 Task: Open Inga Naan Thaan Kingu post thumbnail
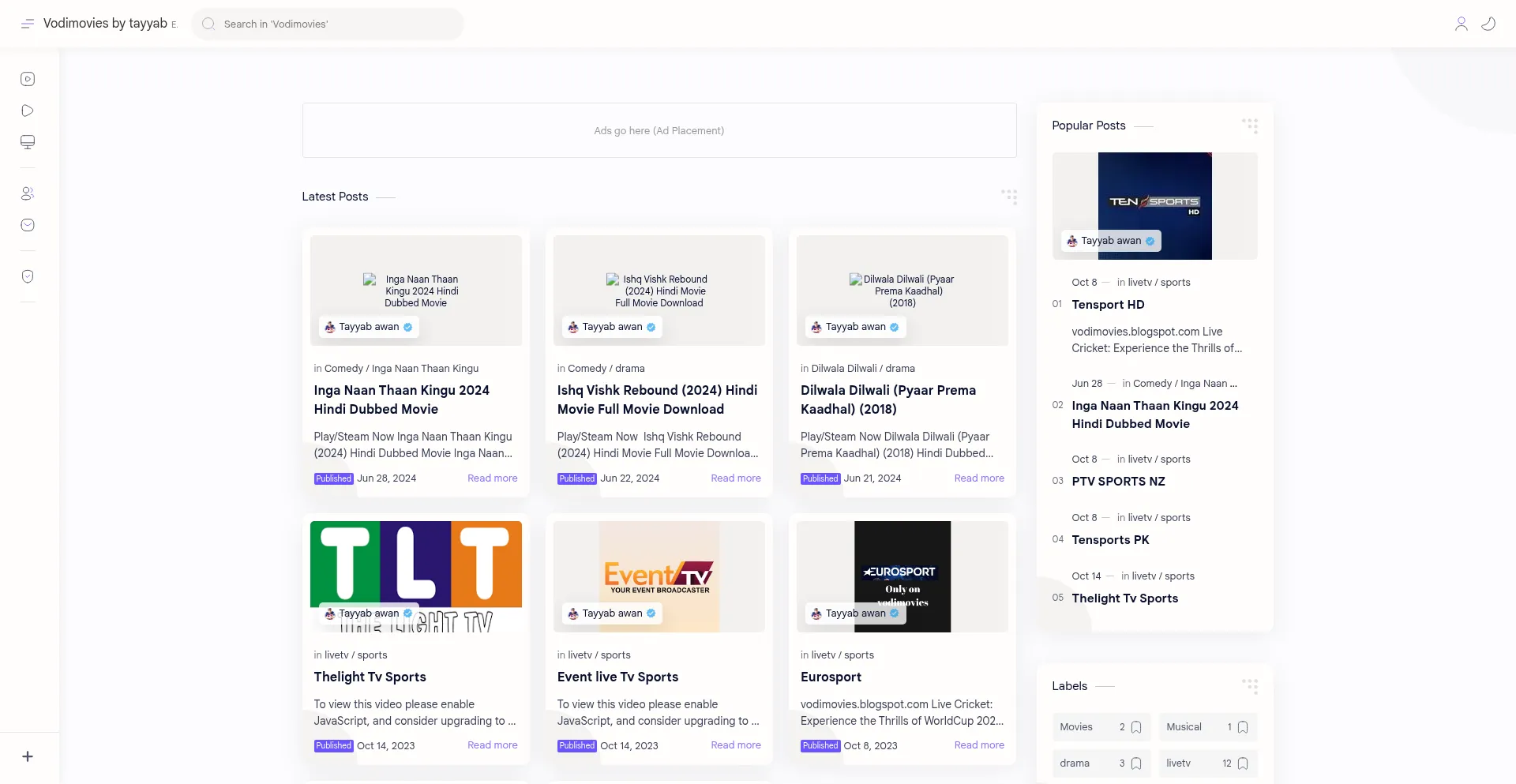(x=416, y=291)
